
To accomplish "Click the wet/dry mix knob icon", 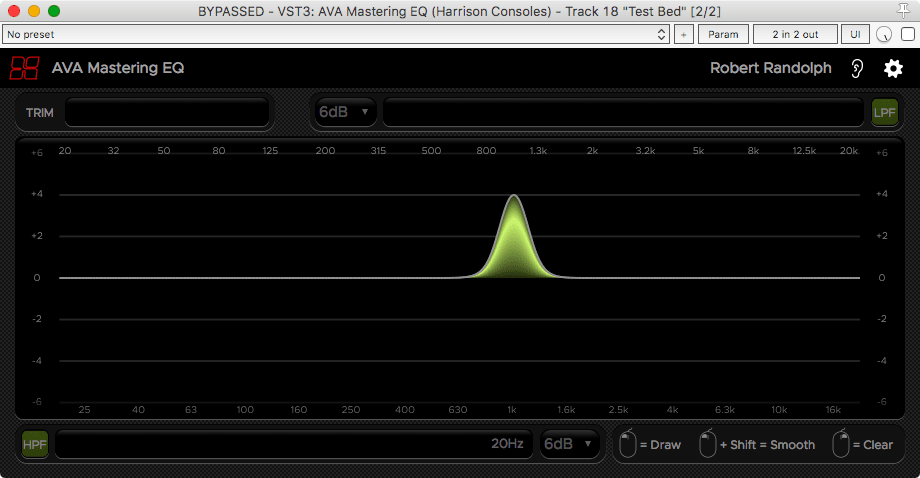I will (884, 34).
